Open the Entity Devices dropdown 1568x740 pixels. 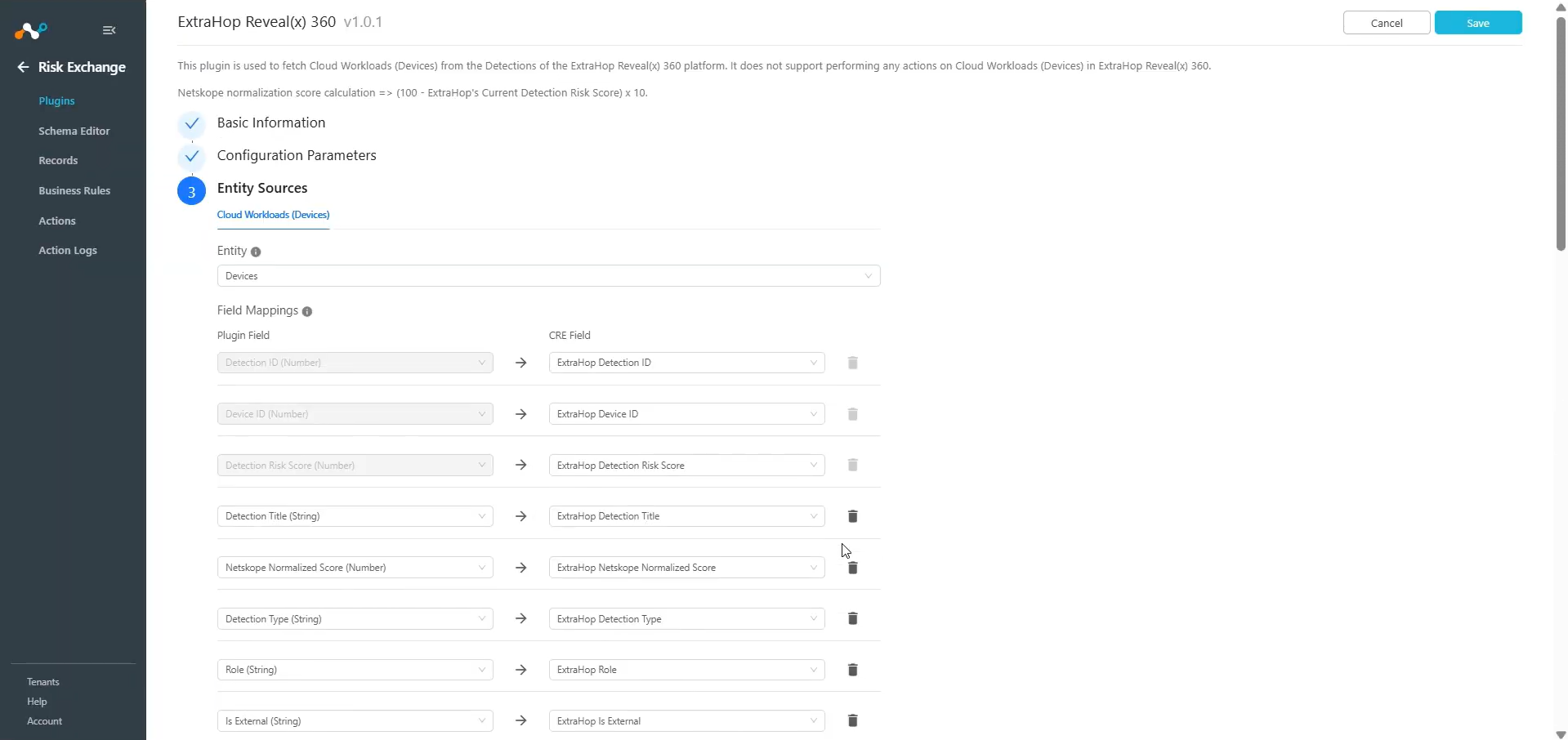point(548,276)
